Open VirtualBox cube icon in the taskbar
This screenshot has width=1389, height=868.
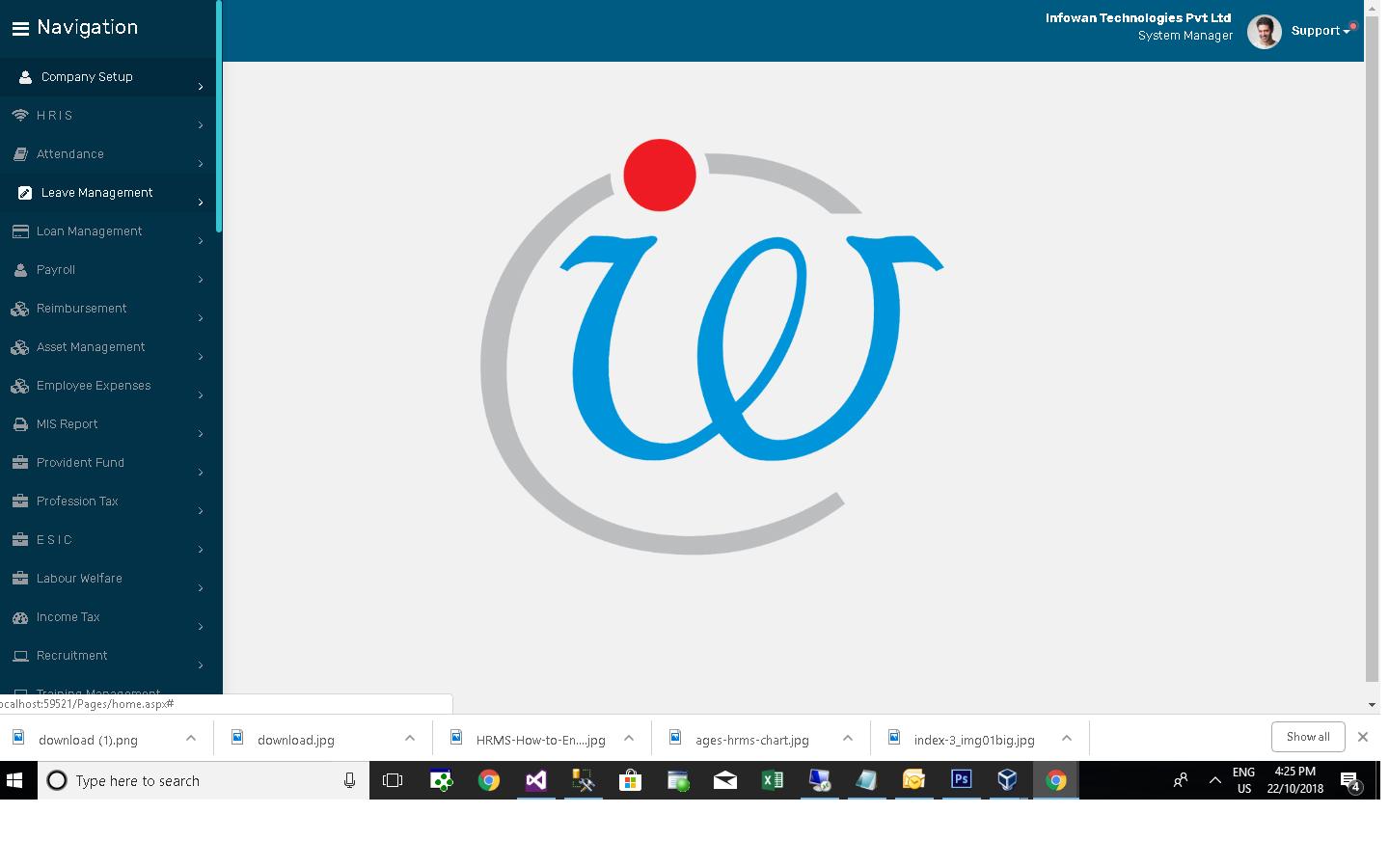click(x=1007, y=779)
